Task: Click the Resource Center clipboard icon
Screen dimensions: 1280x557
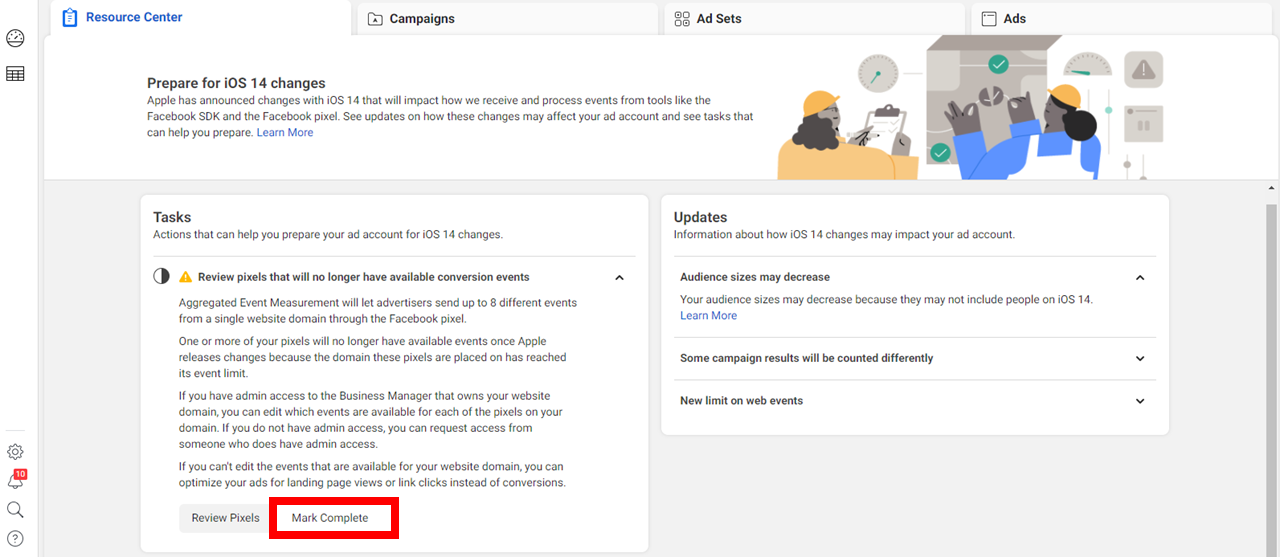Action: (70, 18)
